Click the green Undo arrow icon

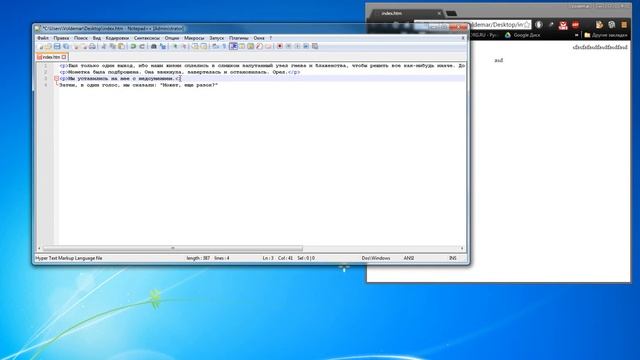coord(133,47)
